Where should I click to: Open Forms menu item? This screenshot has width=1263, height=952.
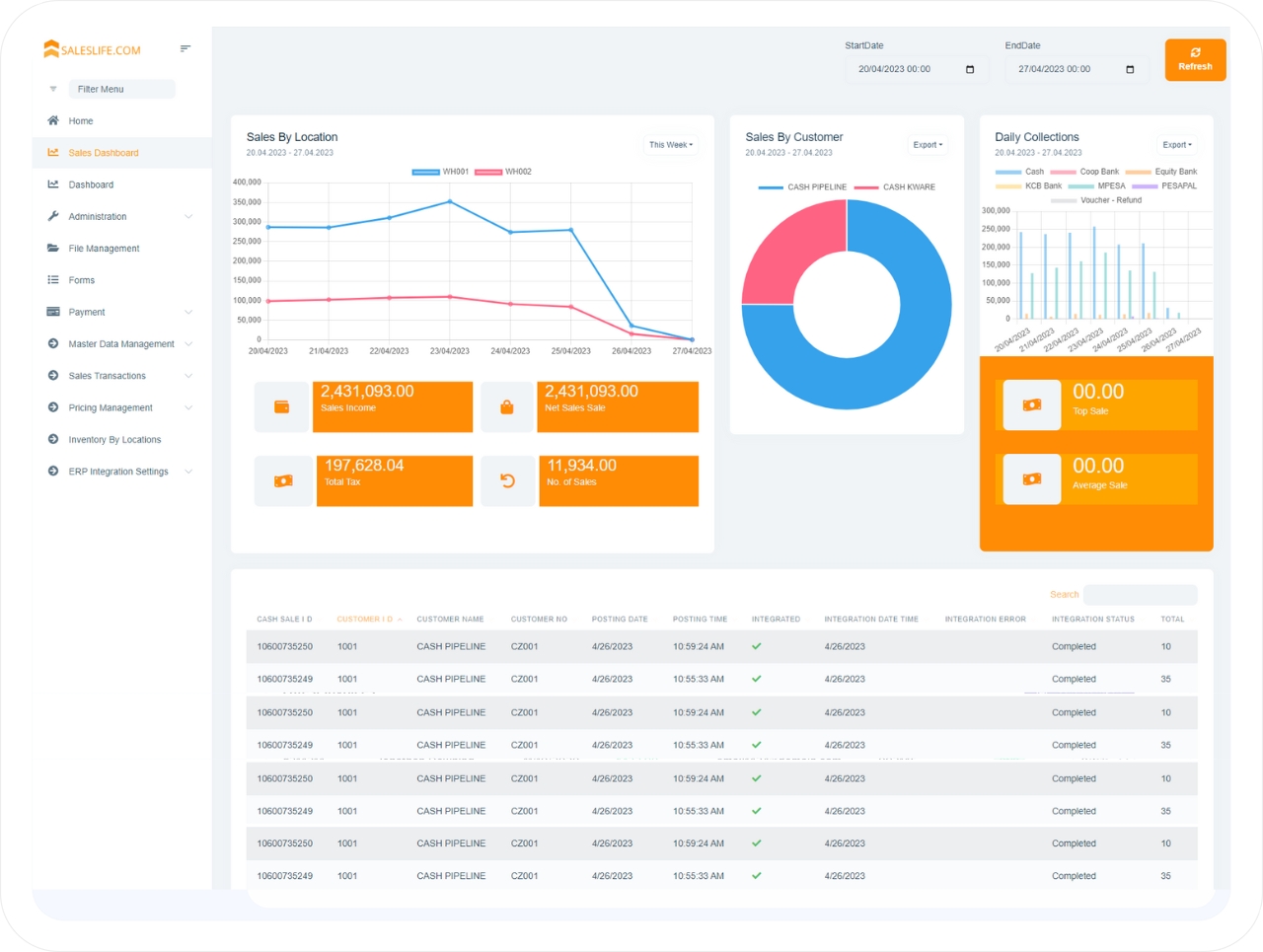[x=122, y=280]
